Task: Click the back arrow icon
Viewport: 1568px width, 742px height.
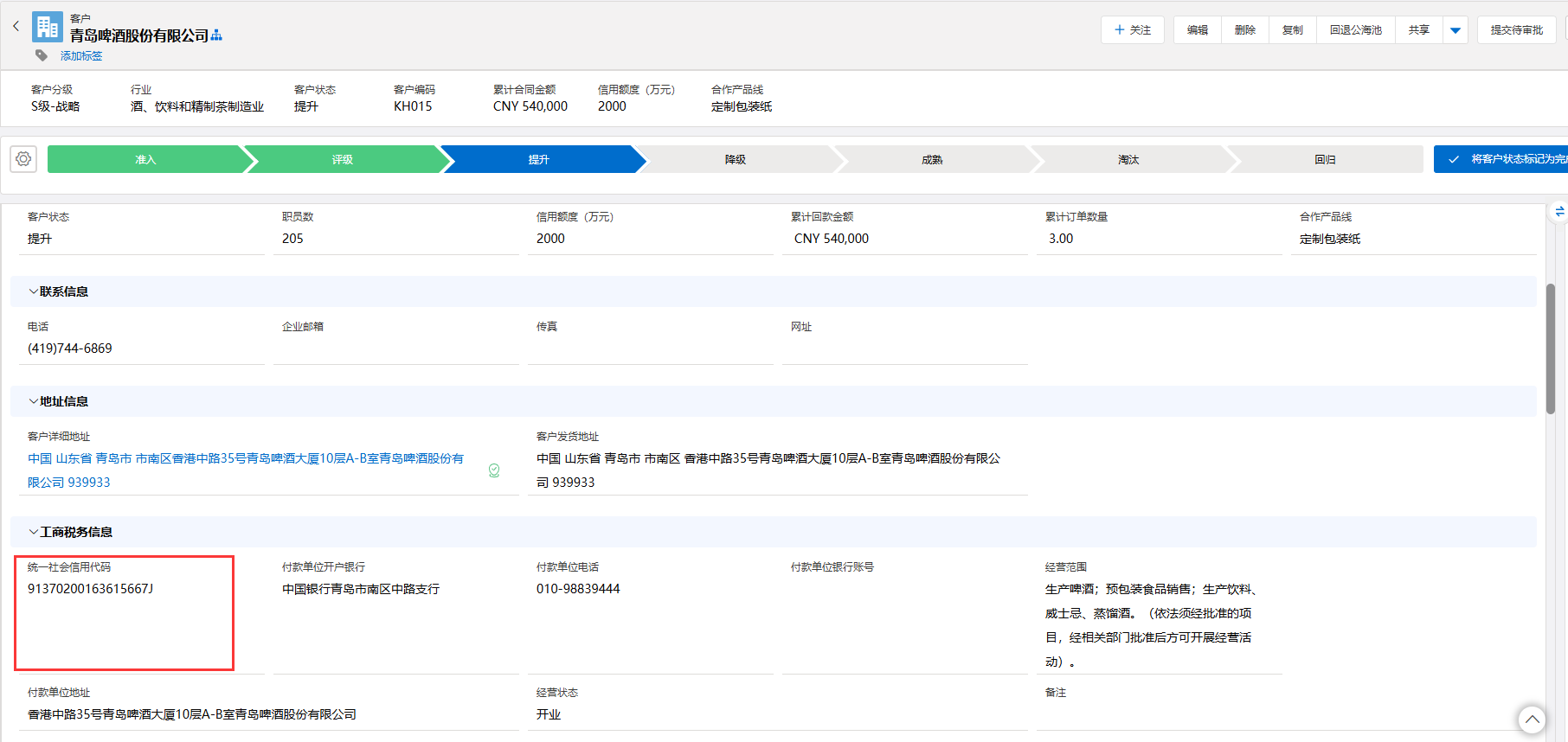Action: [x=16, y=26]
